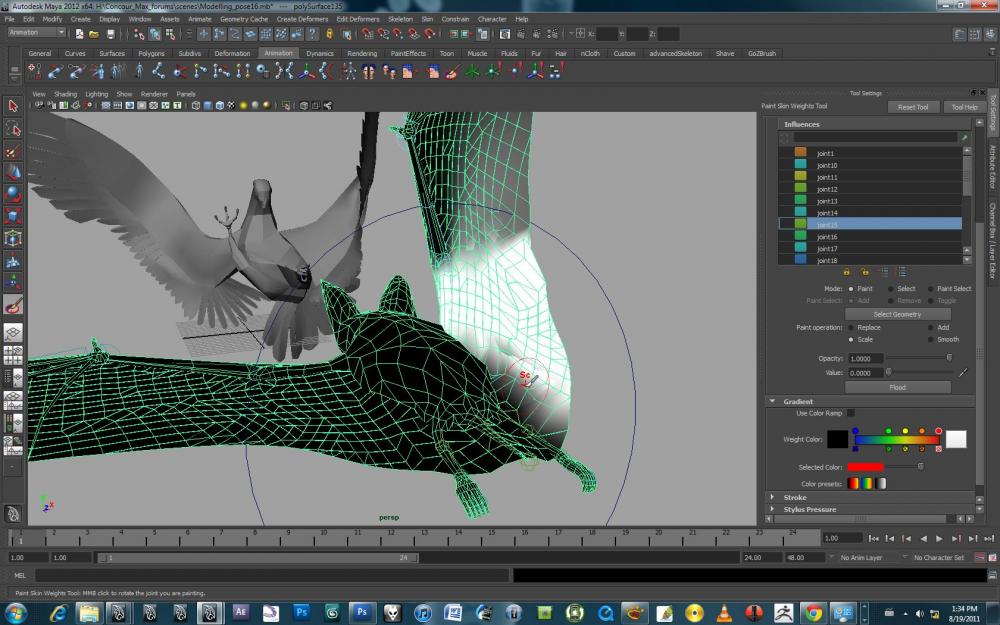Choose the Smooth paint operation

(931, 339)
